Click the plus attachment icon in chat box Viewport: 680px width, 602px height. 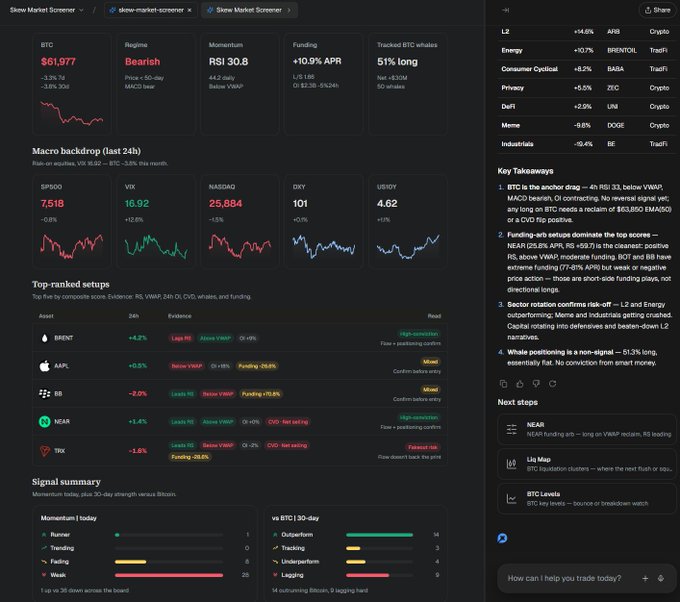(645, 578)
